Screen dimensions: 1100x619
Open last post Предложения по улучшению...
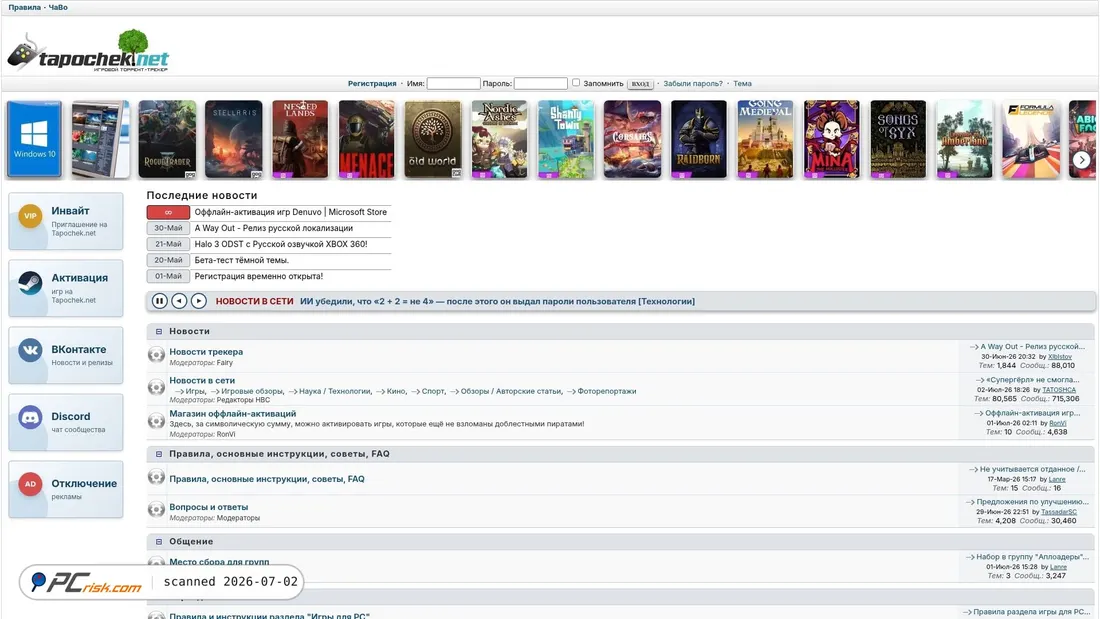point(1032,502)
